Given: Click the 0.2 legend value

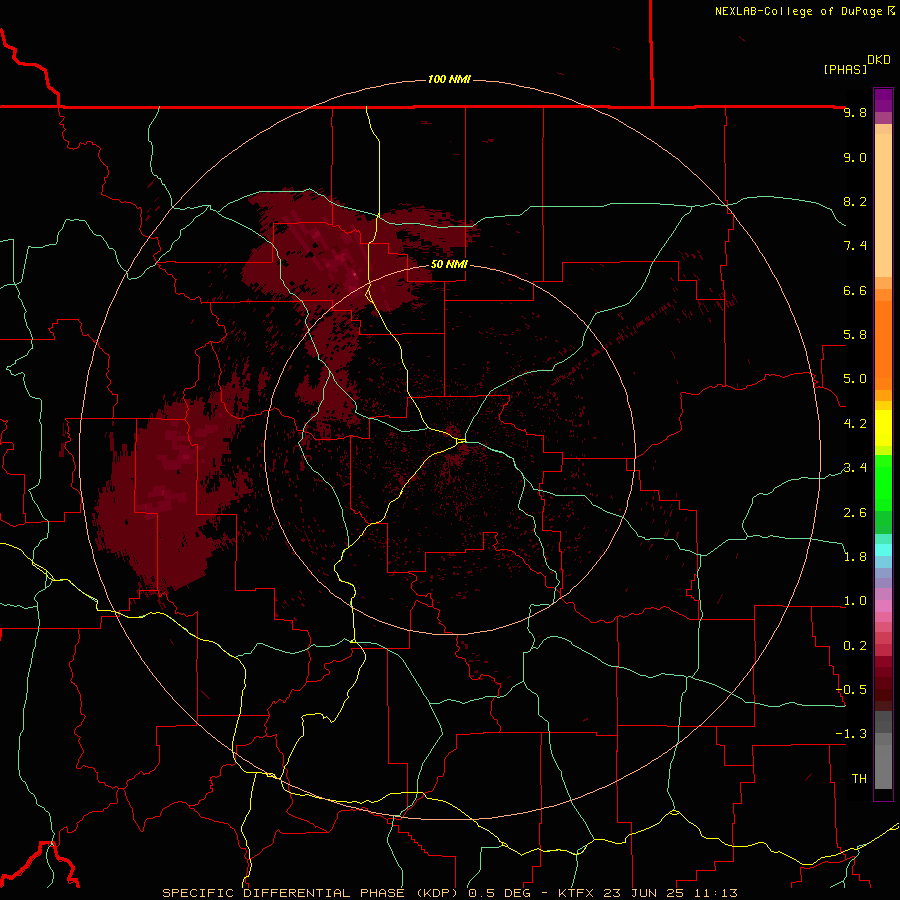Looking at the screenshot, I should [x=855, y=646].
